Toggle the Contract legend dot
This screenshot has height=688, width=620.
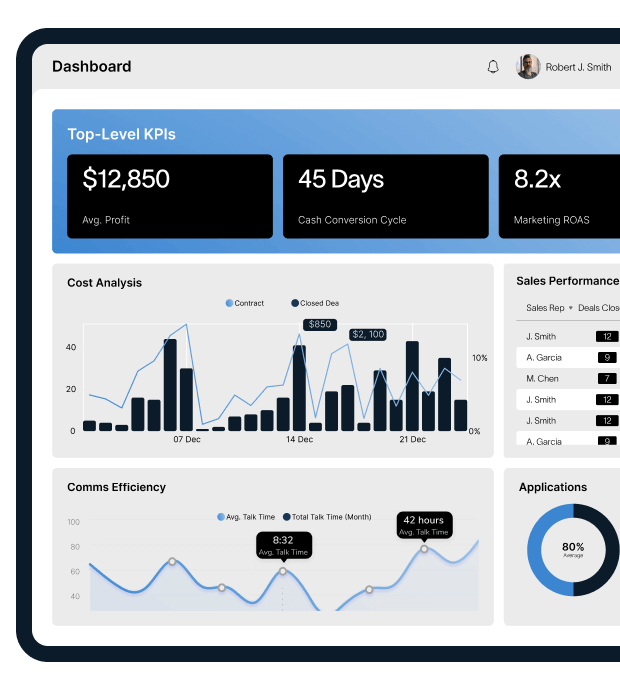pyautogui.click(x=229, y=303)
